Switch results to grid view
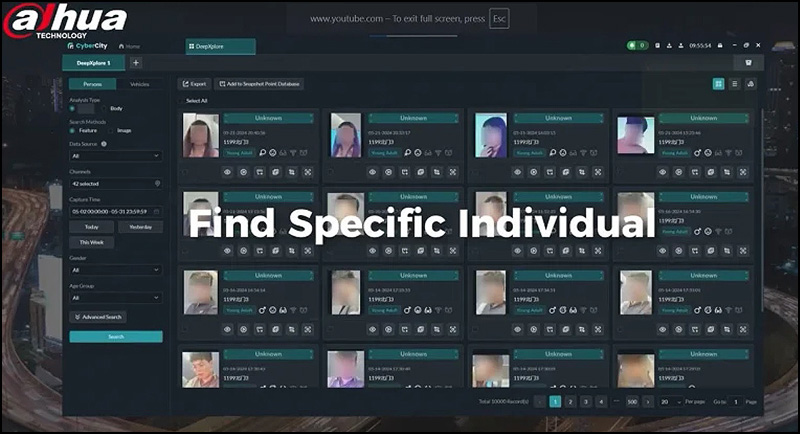The width and height of the screenshot is (800, 434). click(x=718, y=84)
